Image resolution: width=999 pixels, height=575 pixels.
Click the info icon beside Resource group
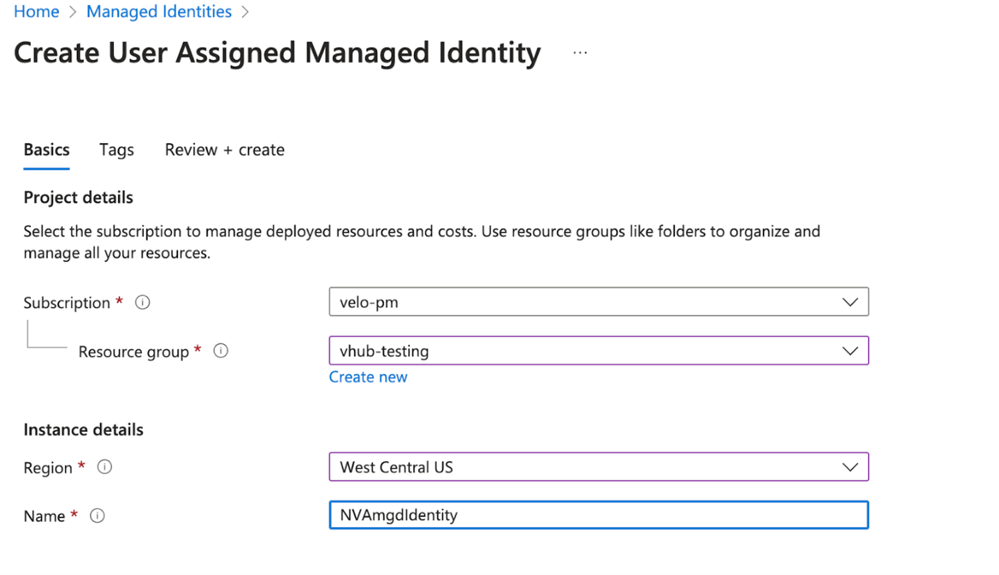pos(221,351)
